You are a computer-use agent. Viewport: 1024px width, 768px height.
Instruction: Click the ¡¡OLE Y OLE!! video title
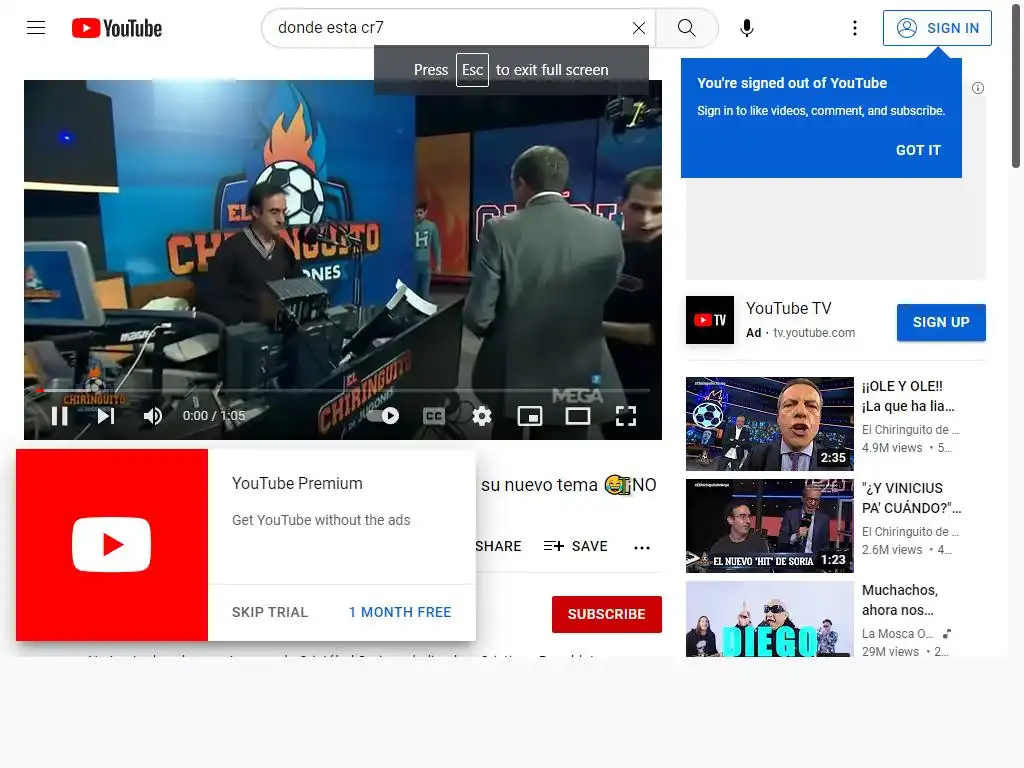tap(908, 396)
